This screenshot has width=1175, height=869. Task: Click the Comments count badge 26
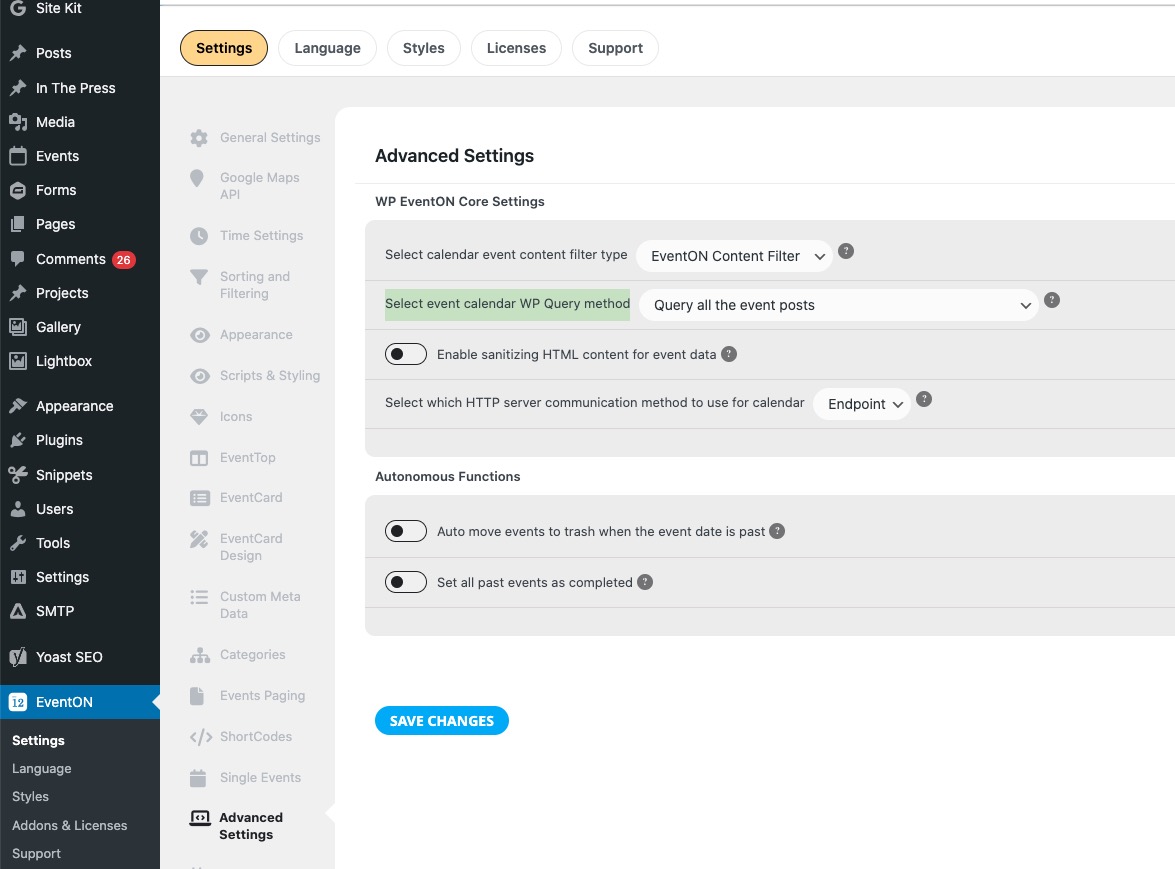coord(124,260)
